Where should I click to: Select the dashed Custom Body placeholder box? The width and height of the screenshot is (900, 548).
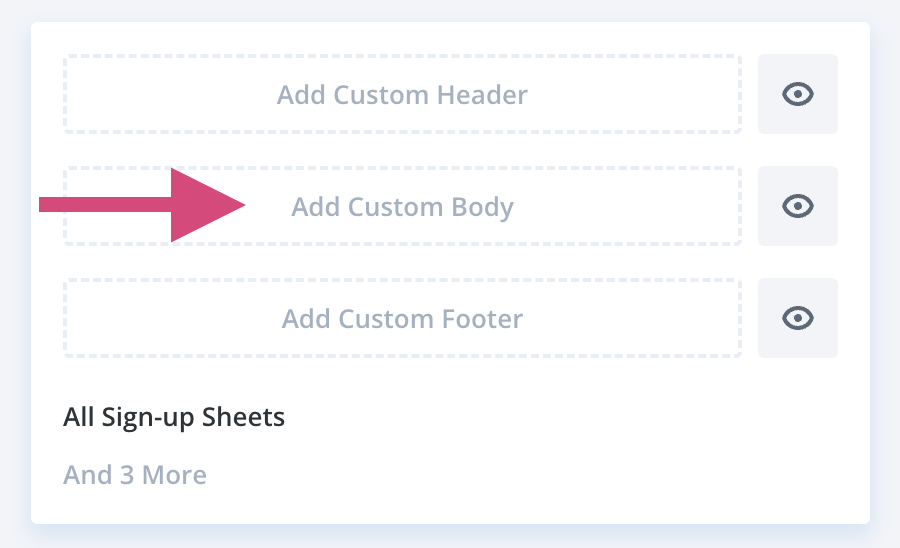tap(402, 206)
